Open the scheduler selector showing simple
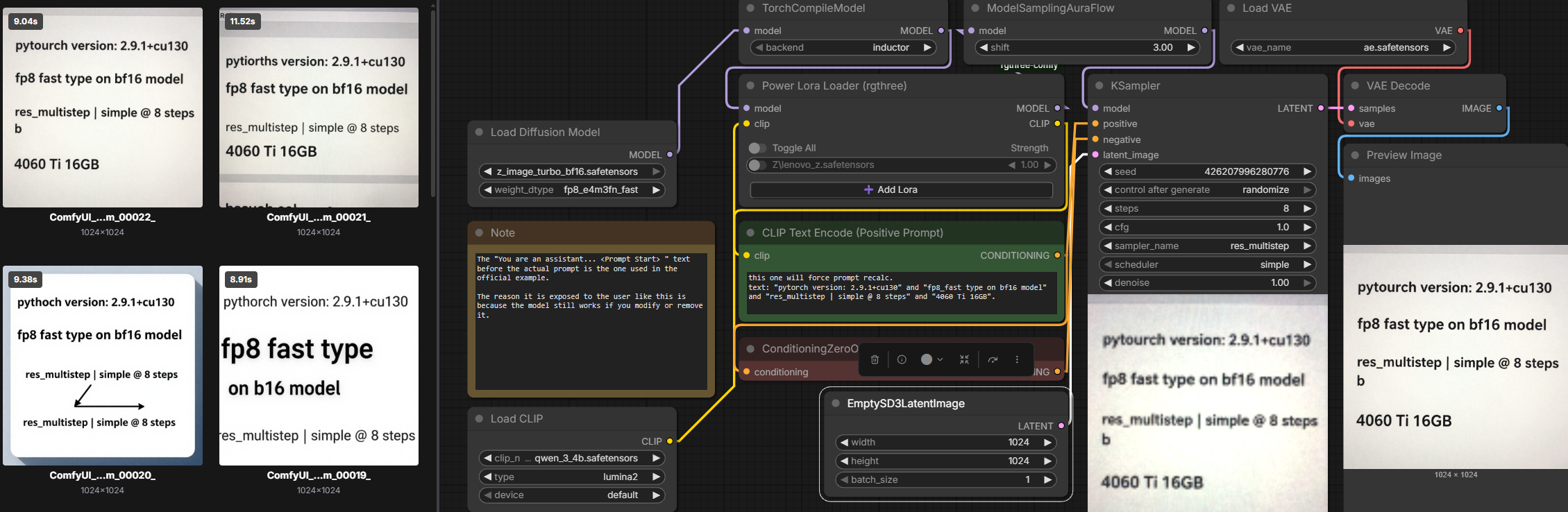Image resolution: width=1568 pixels, height=512 pixels. point(1206,265)
